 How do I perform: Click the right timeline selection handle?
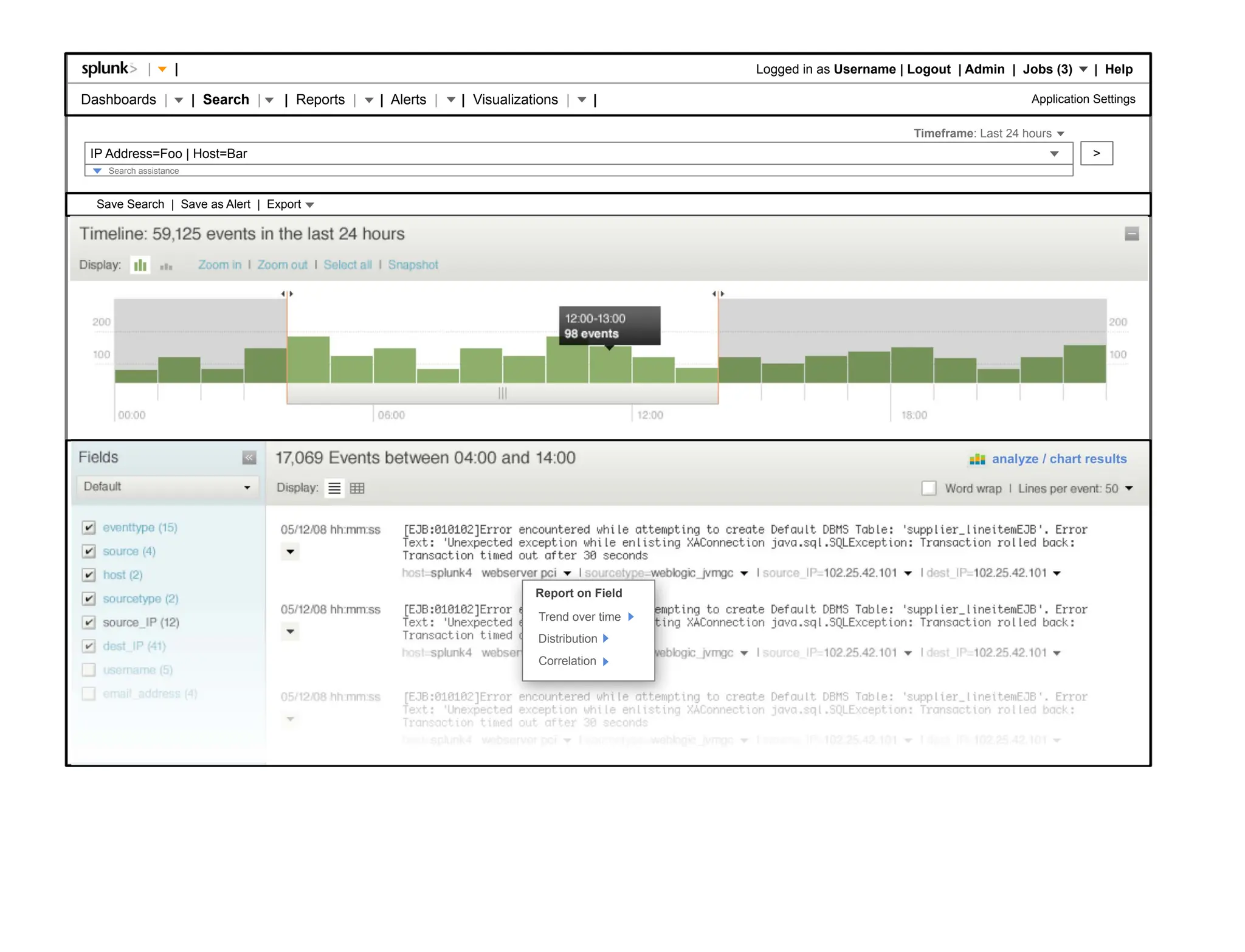(x=718, y=294)
